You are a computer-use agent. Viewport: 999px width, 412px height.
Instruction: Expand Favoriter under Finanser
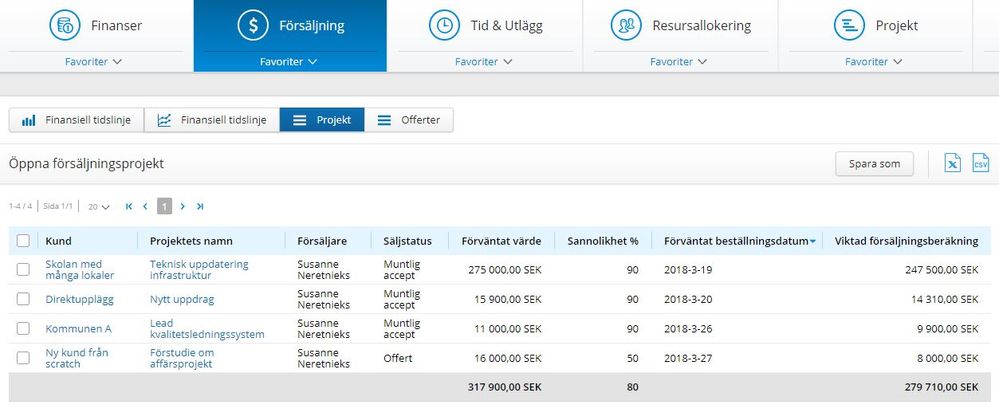[x=93, y=62]
